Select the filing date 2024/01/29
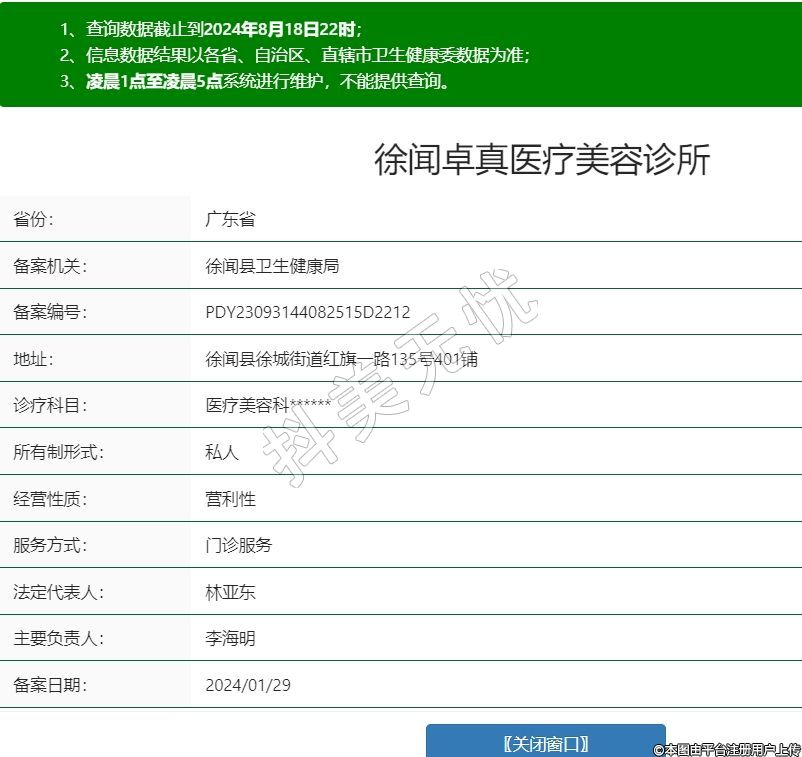 248,685
